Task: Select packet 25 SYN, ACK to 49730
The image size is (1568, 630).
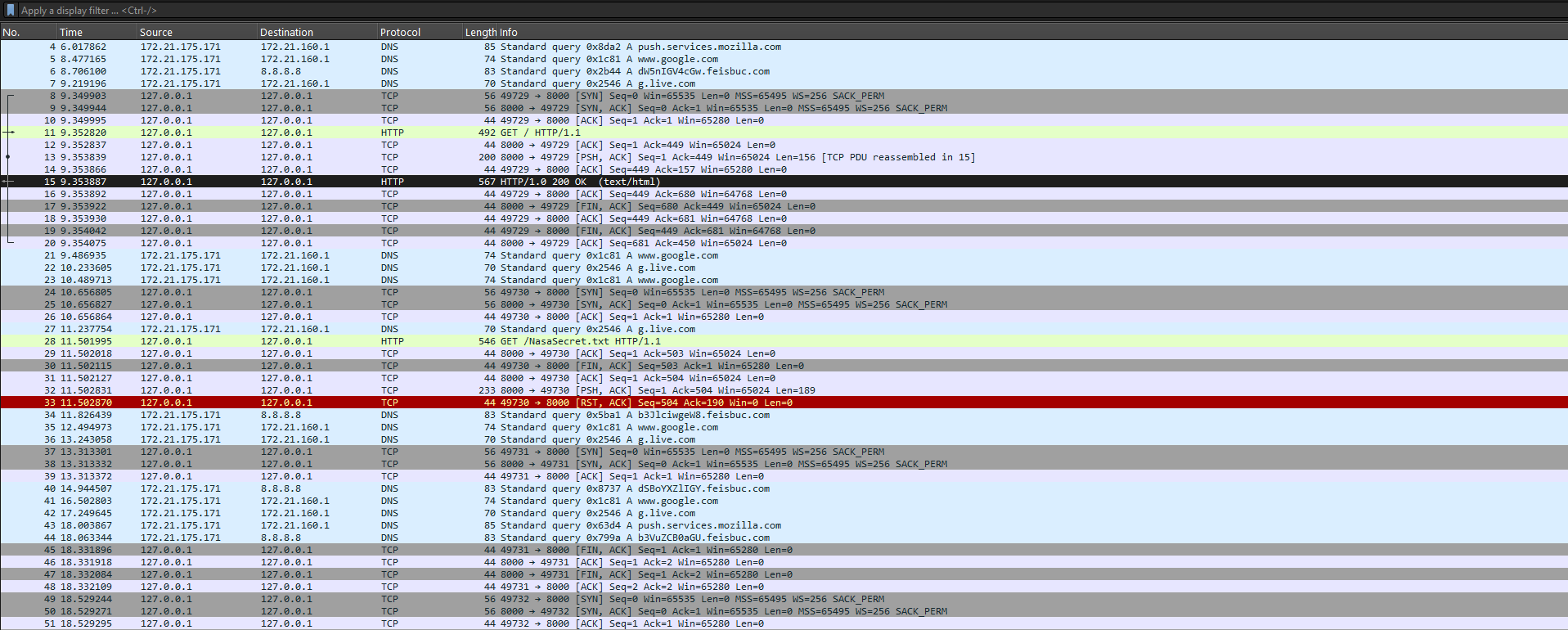Action: point(784,304)
